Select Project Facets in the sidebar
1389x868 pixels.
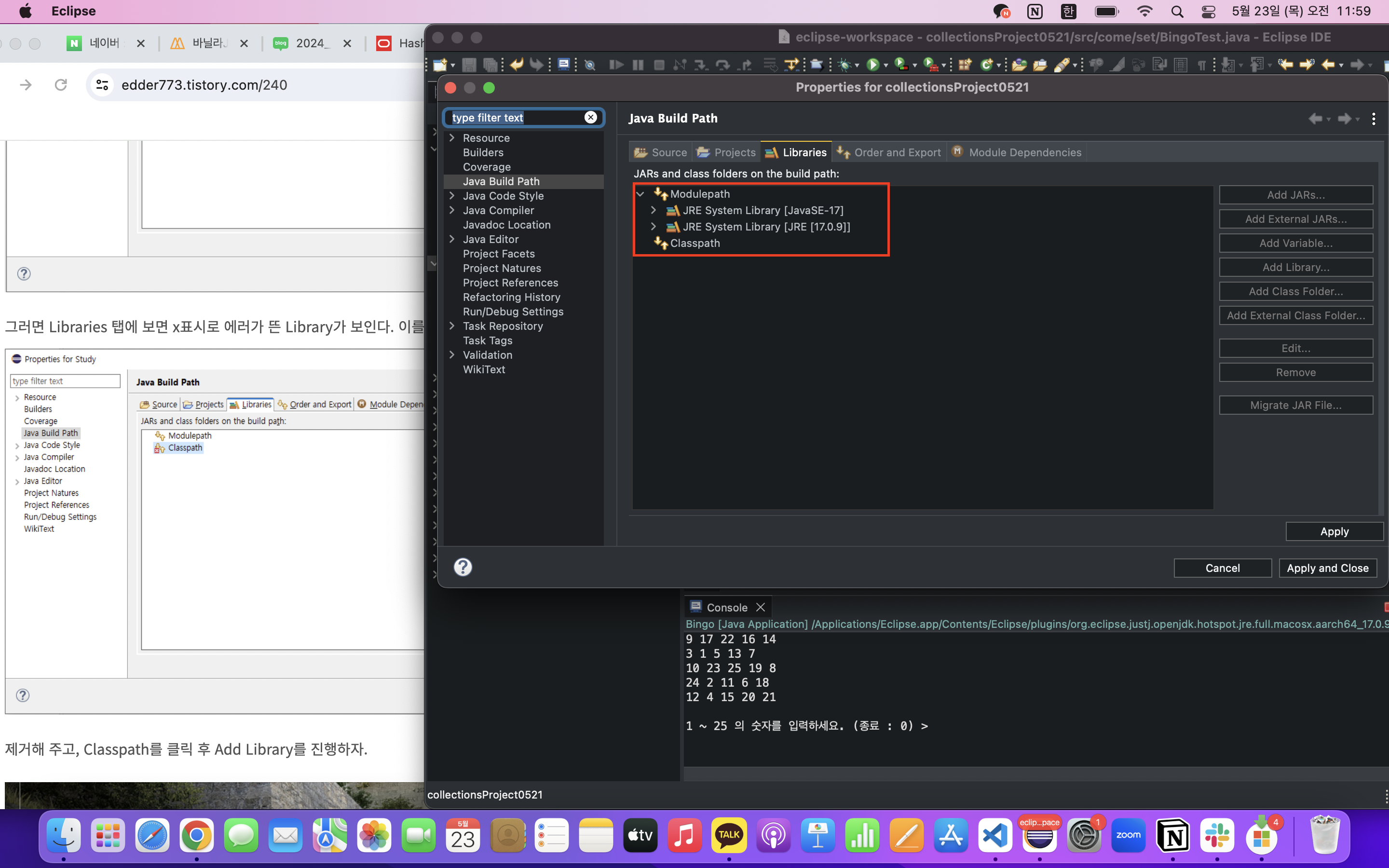498,254
